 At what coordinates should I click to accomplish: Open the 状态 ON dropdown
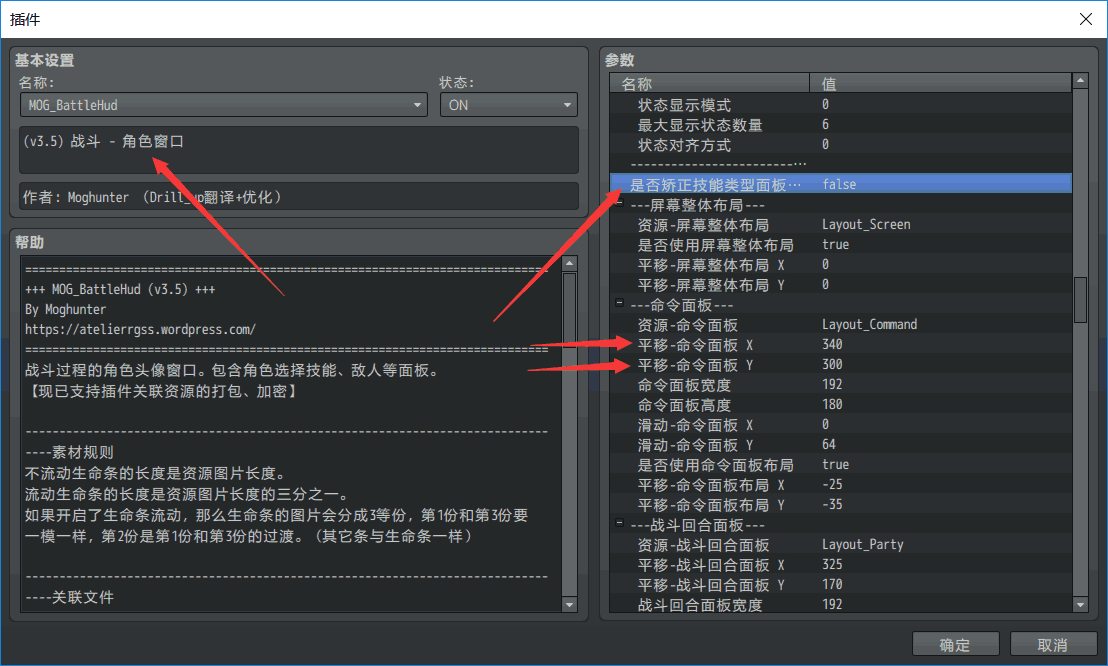pos(508,105)
